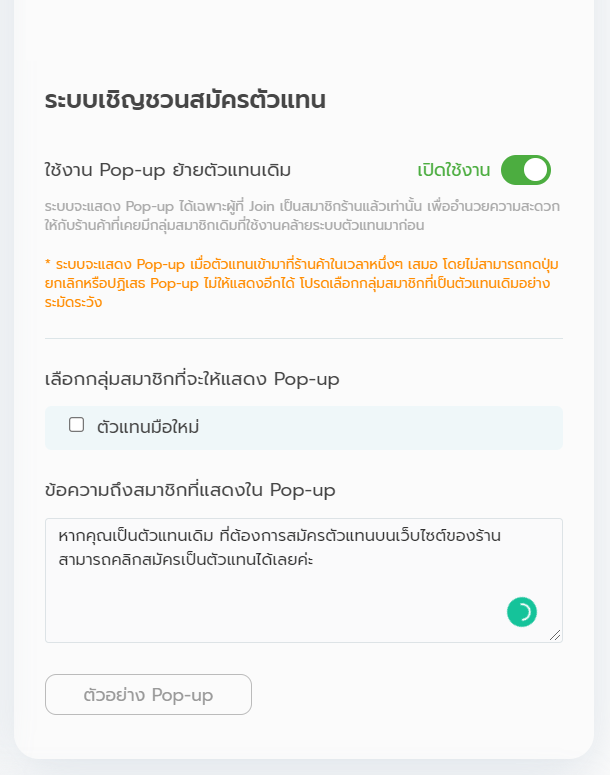Click the ตัวอย่าง Pop-up button
The height and width of the screenshot is (775, 610).
[x=148, y=695]
